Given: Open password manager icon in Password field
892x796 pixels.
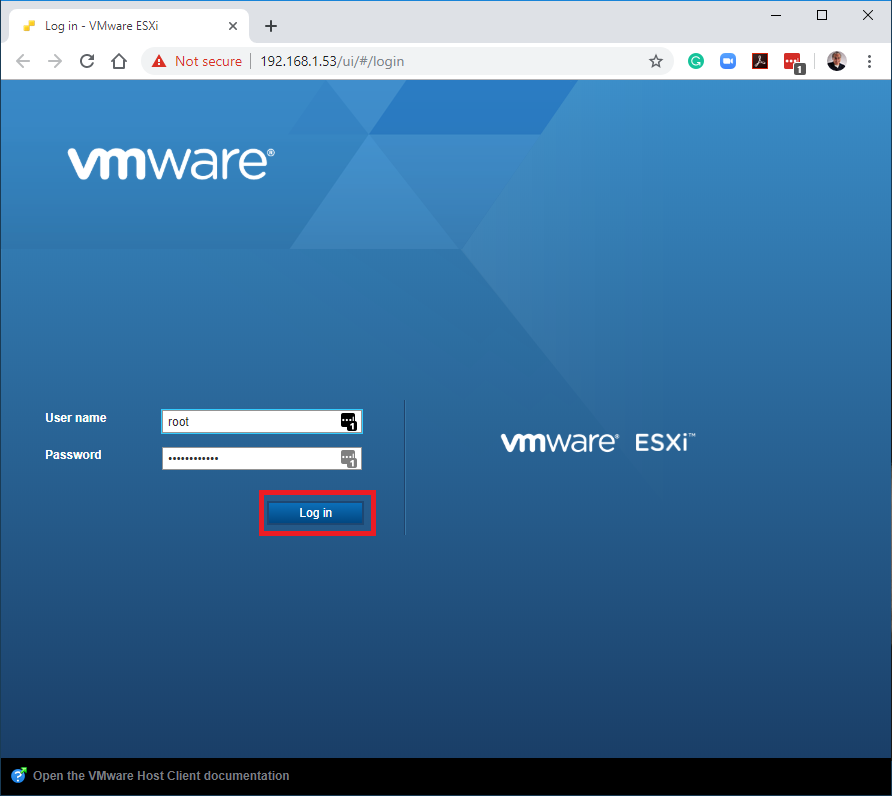Looking at the screenshot, I should 348,458.
